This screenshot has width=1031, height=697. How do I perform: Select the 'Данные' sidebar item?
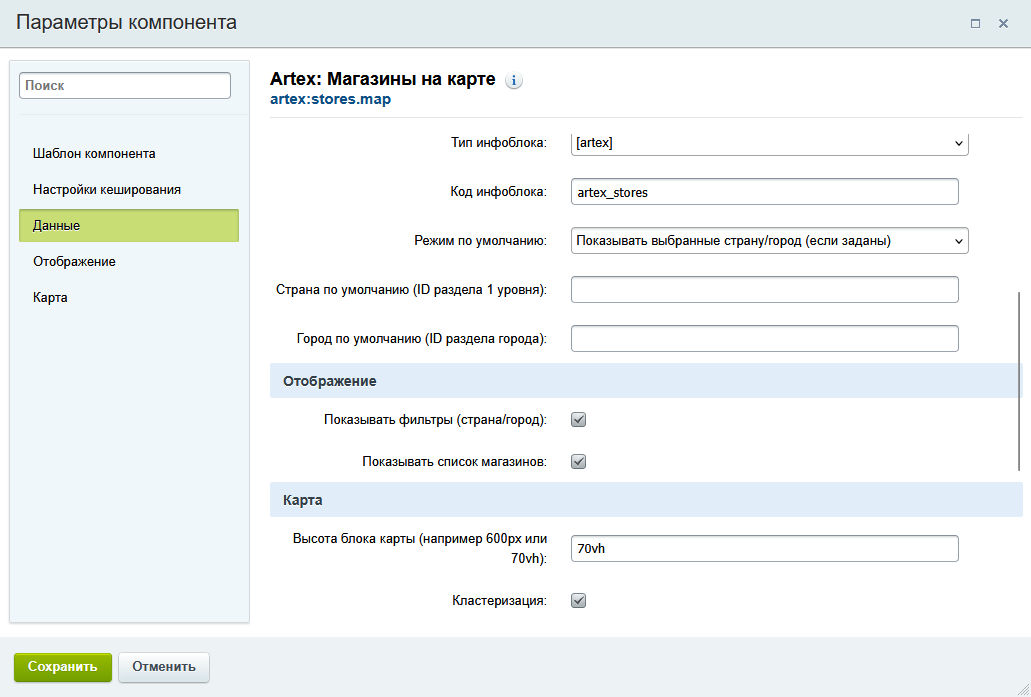129,226
